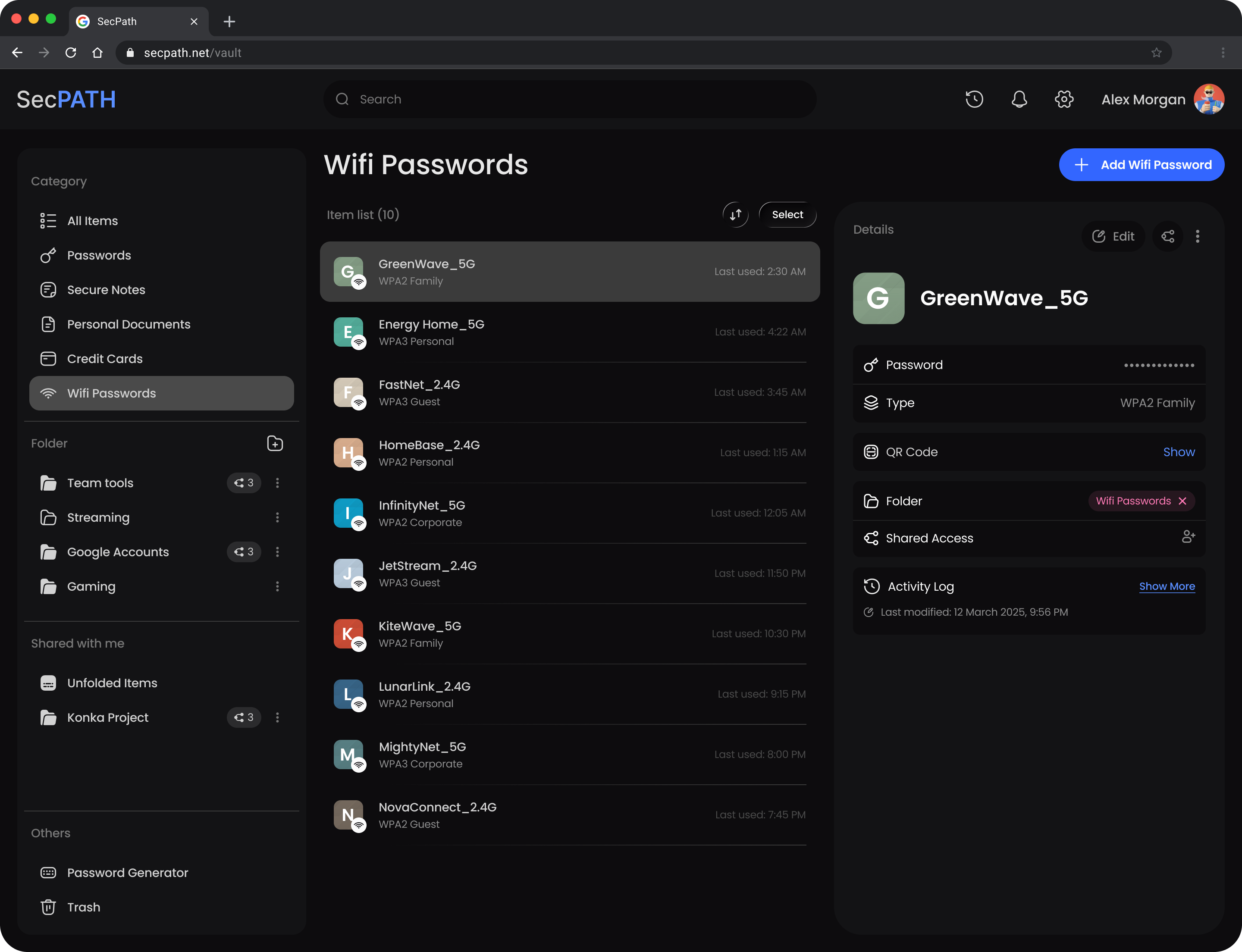Bookmark page with star icon

tap(1157, 53)
